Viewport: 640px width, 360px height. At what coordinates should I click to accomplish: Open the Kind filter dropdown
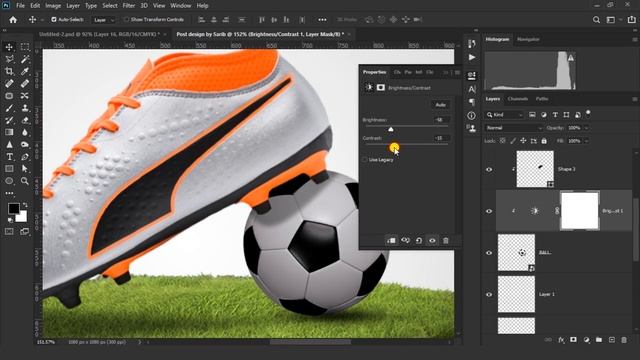coord(504,115)
